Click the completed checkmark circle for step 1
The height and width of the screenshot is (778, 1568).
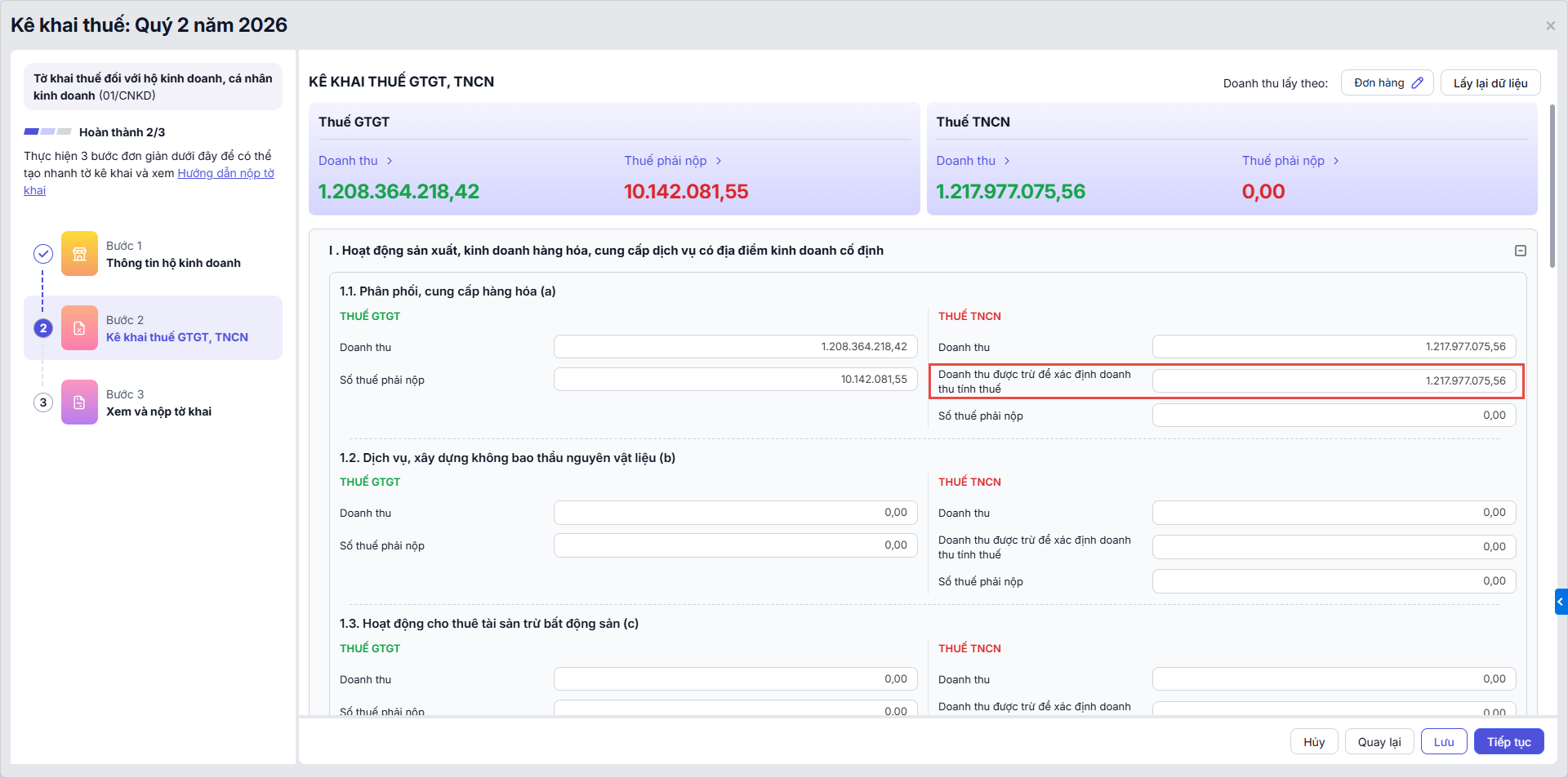coord(43,254)
